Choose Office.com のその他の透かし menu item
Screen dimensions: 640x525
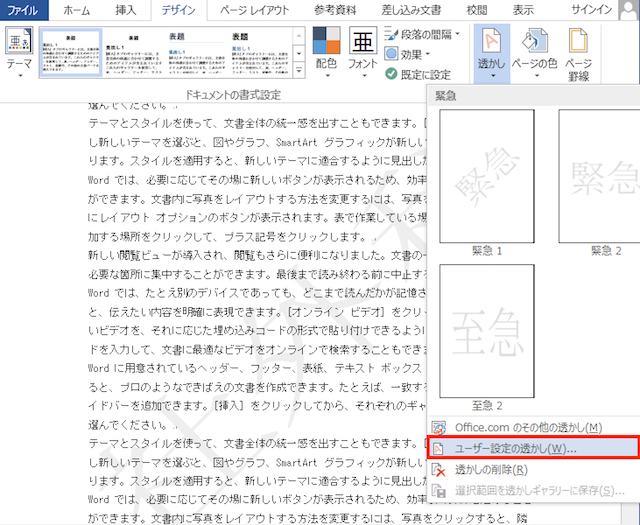[x=533, y=428]
